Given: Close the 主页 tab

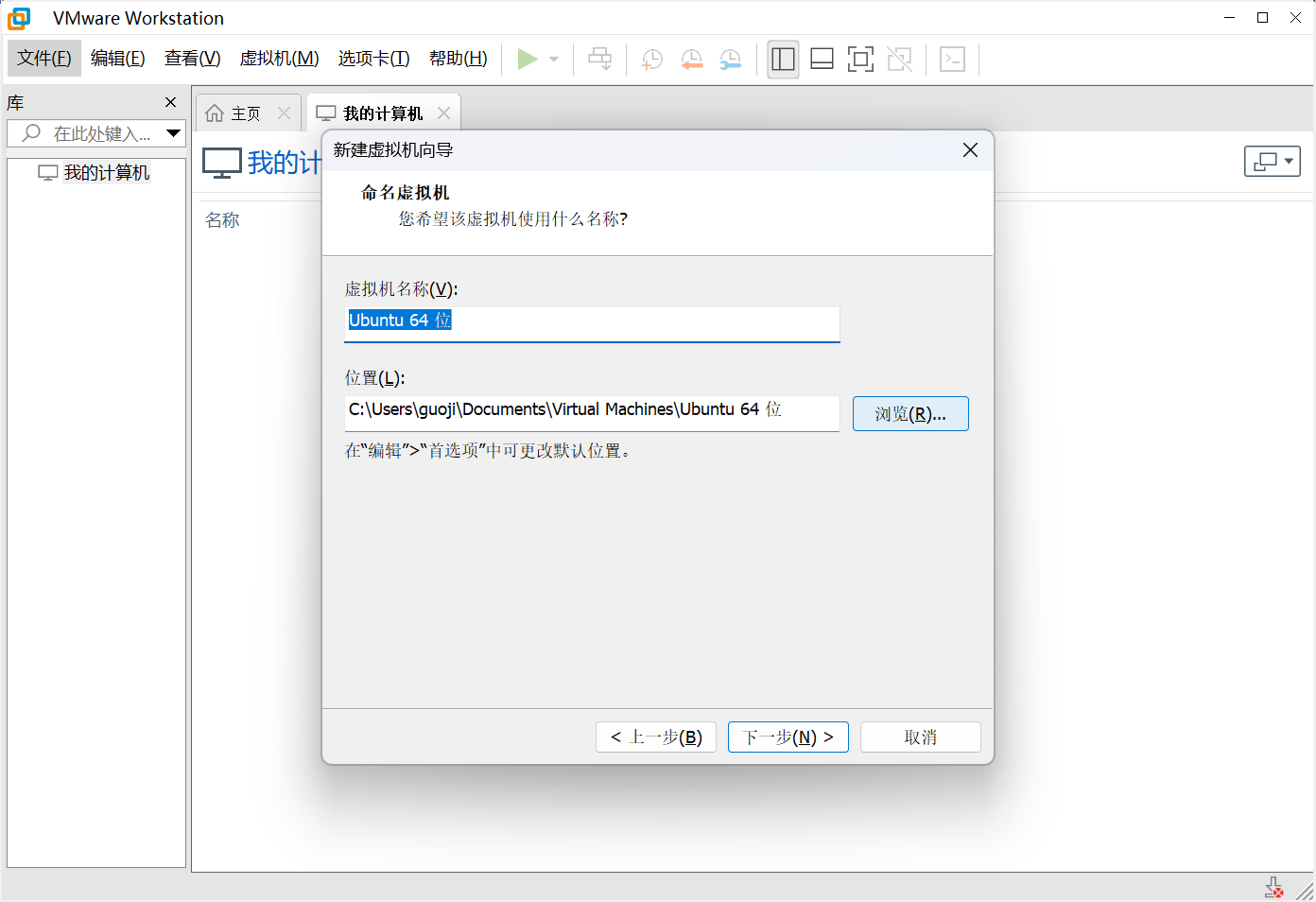Looking at the screenshot, I should pyautogui.click(x=284, y=113).
